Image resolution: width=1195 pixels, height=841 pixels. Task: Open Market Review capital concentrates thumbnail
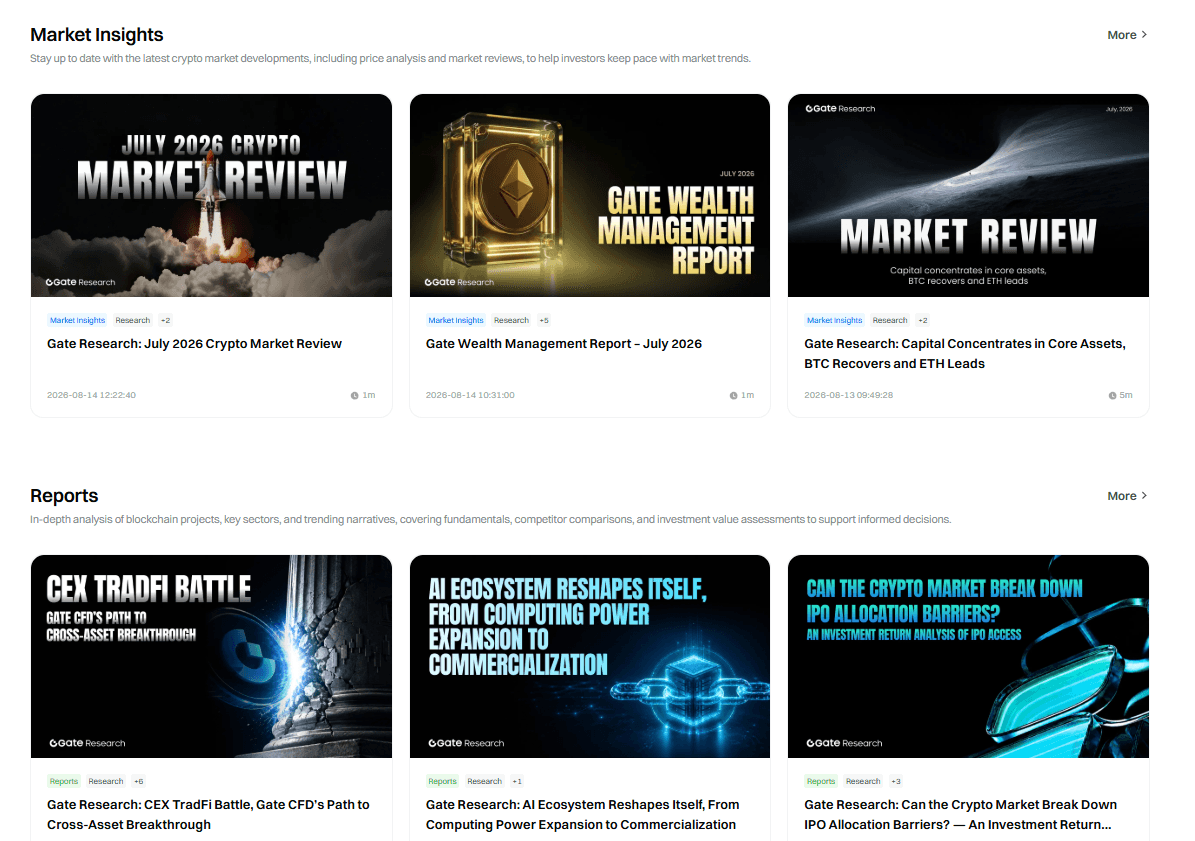click(x=968, y=196)
